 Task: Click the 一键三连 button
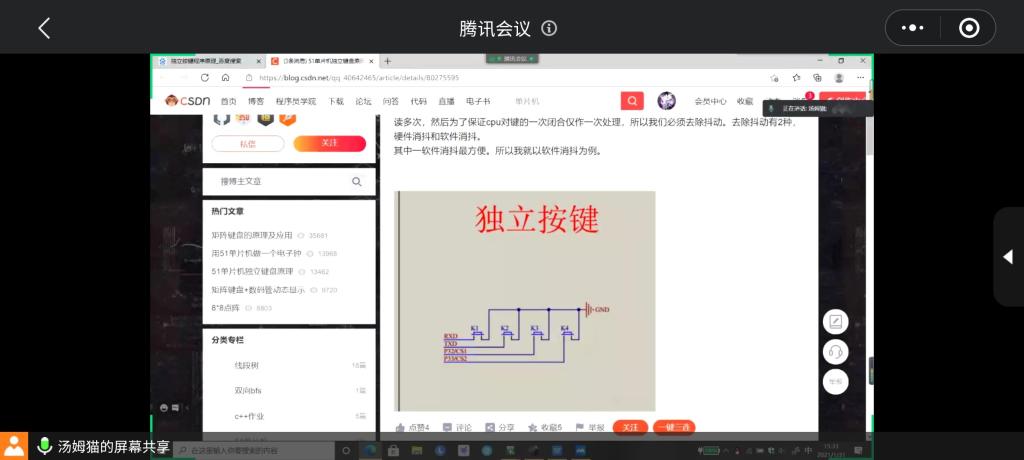point(674,427)
